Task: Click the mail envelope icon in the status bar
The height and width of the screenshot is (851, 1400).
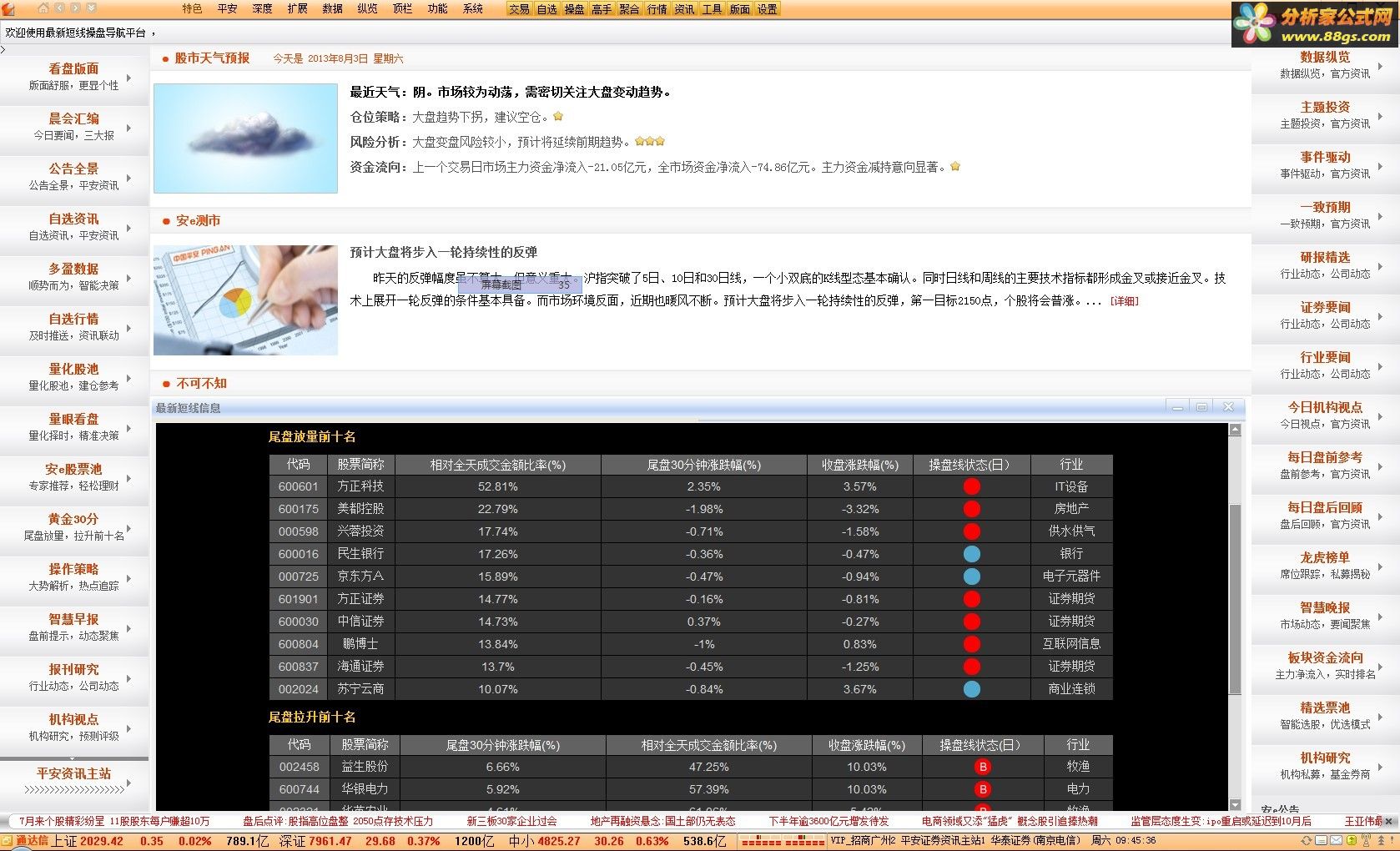Action: coord(1336,841)
